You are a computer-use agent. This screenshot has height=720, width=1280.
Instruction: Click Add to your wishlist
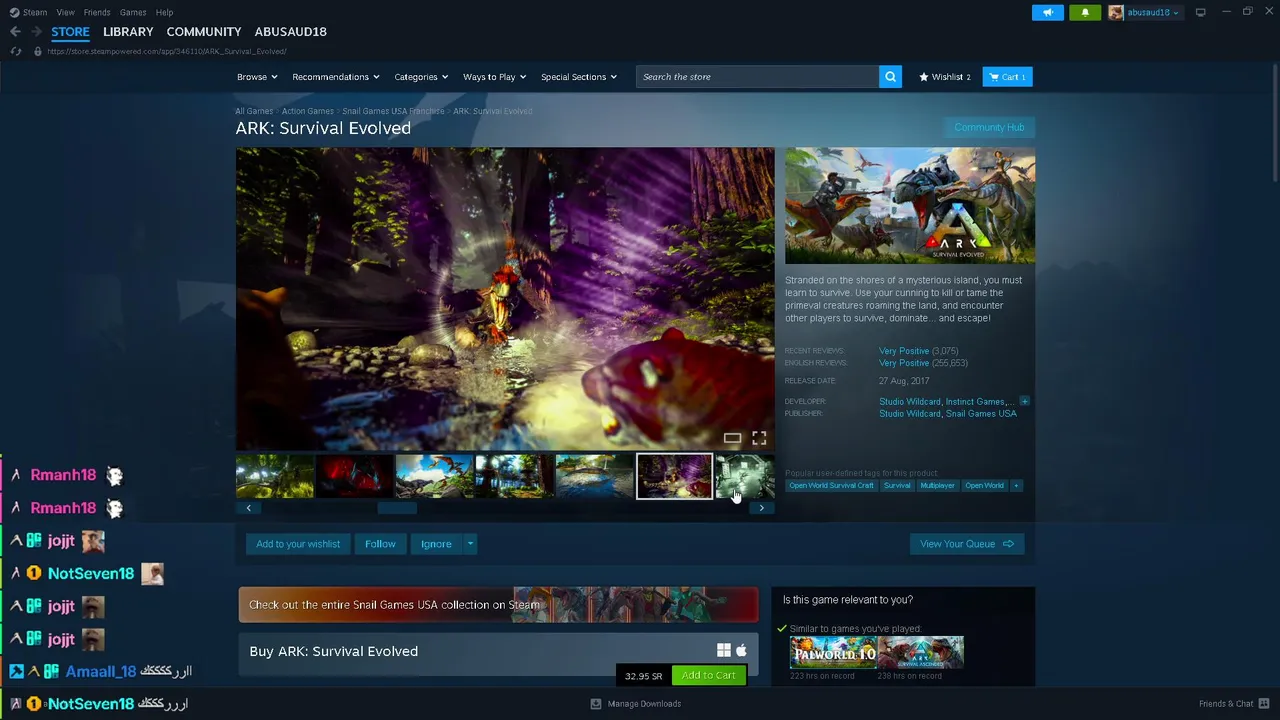[x=298, y=544]
